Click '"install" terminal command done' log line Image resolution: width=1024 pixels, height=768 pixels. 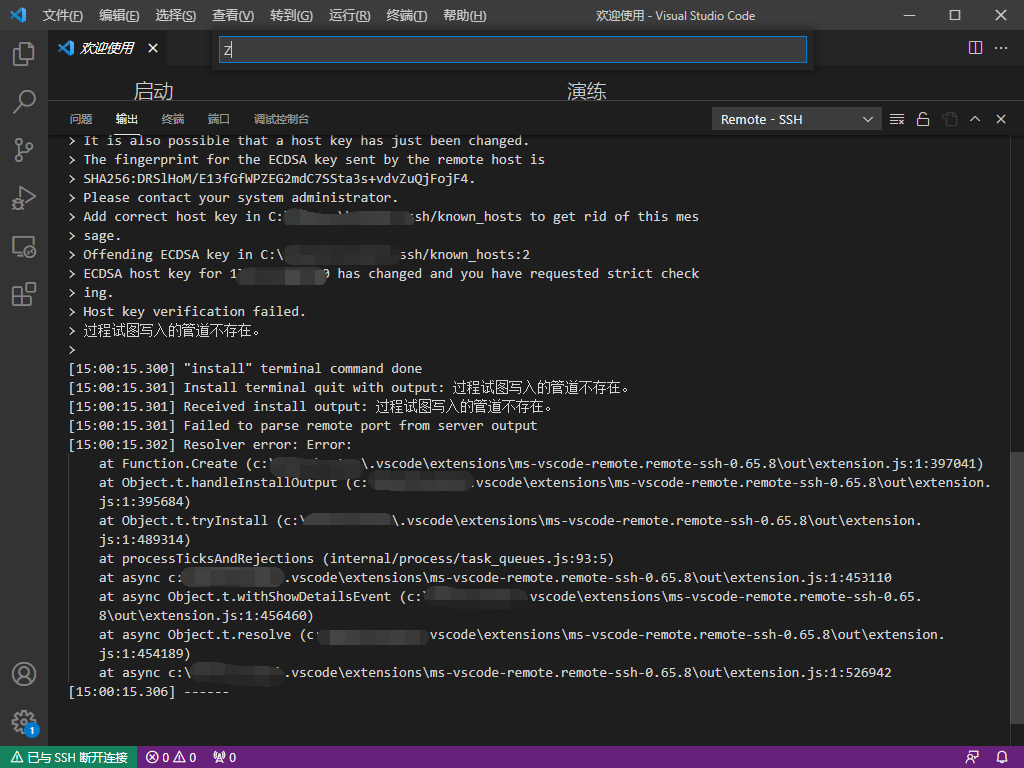point(246,368)
